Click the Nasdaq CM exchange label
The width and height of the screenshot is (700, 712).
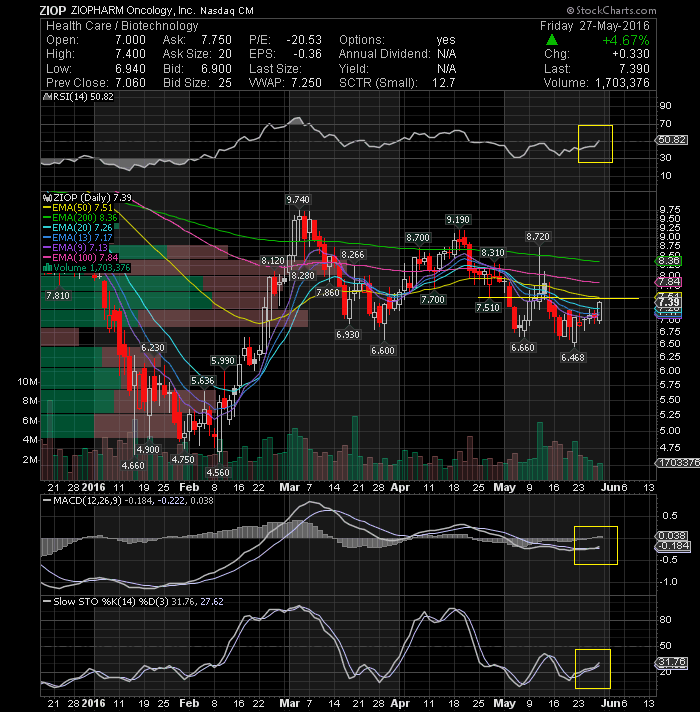click(227, 11)
